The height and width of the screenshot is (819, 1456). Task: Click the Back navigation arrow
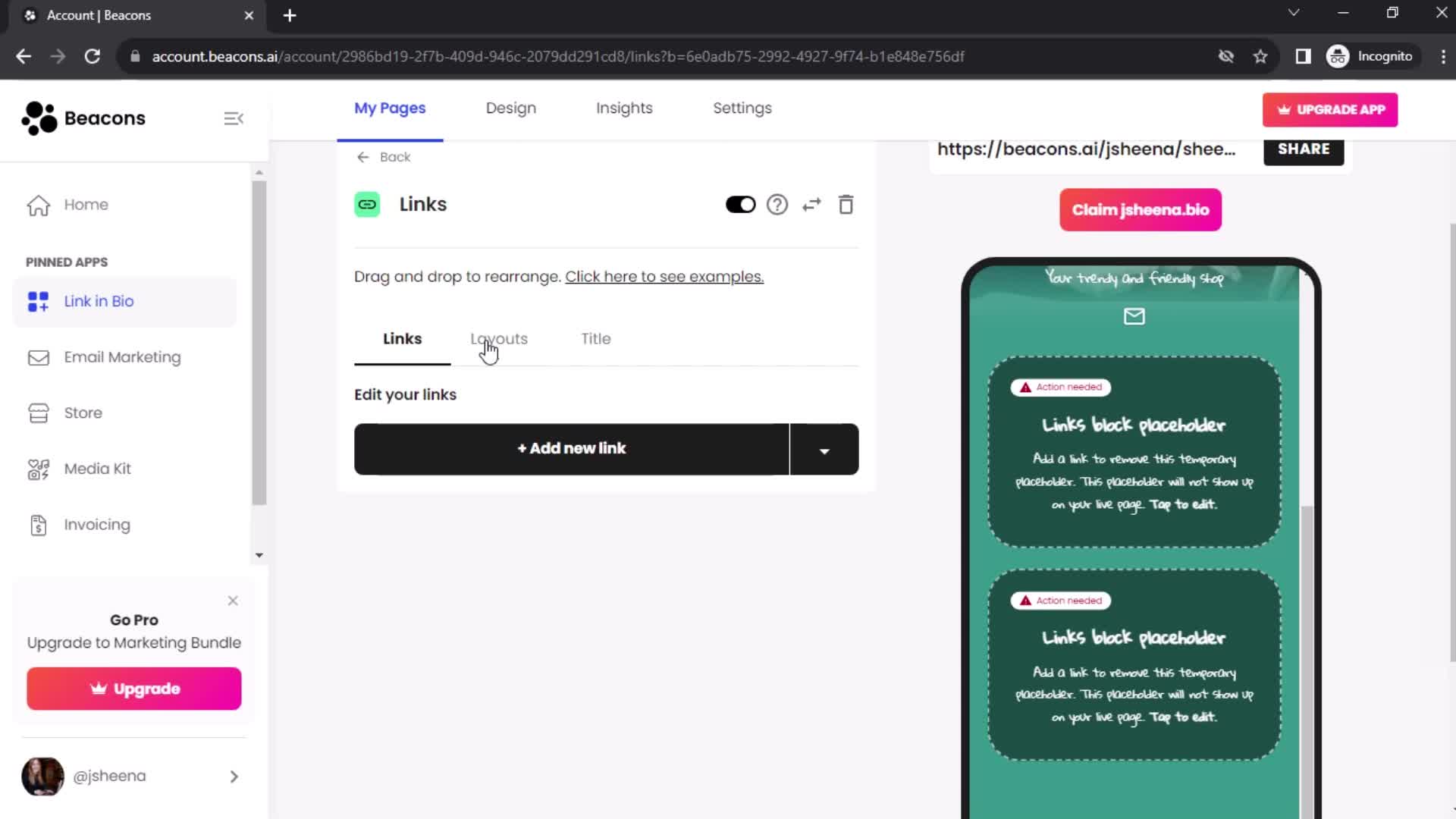365,157
